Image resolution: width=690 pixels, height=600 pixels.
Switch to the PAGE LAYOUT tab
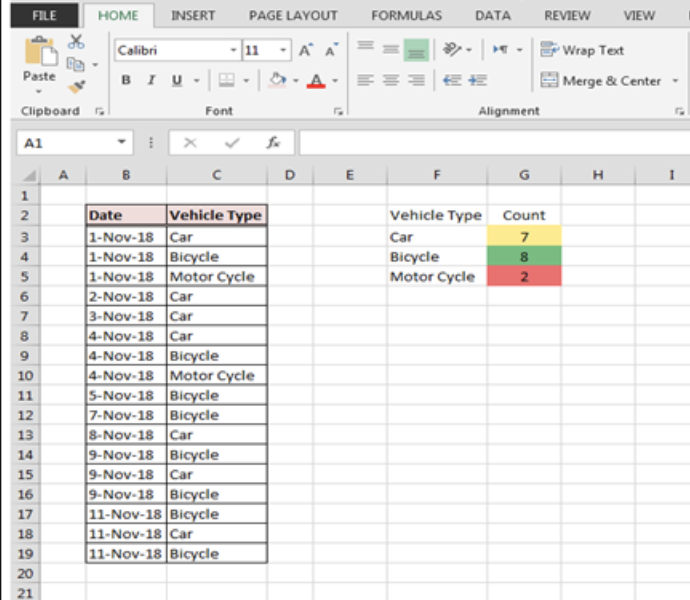point(293,16)
